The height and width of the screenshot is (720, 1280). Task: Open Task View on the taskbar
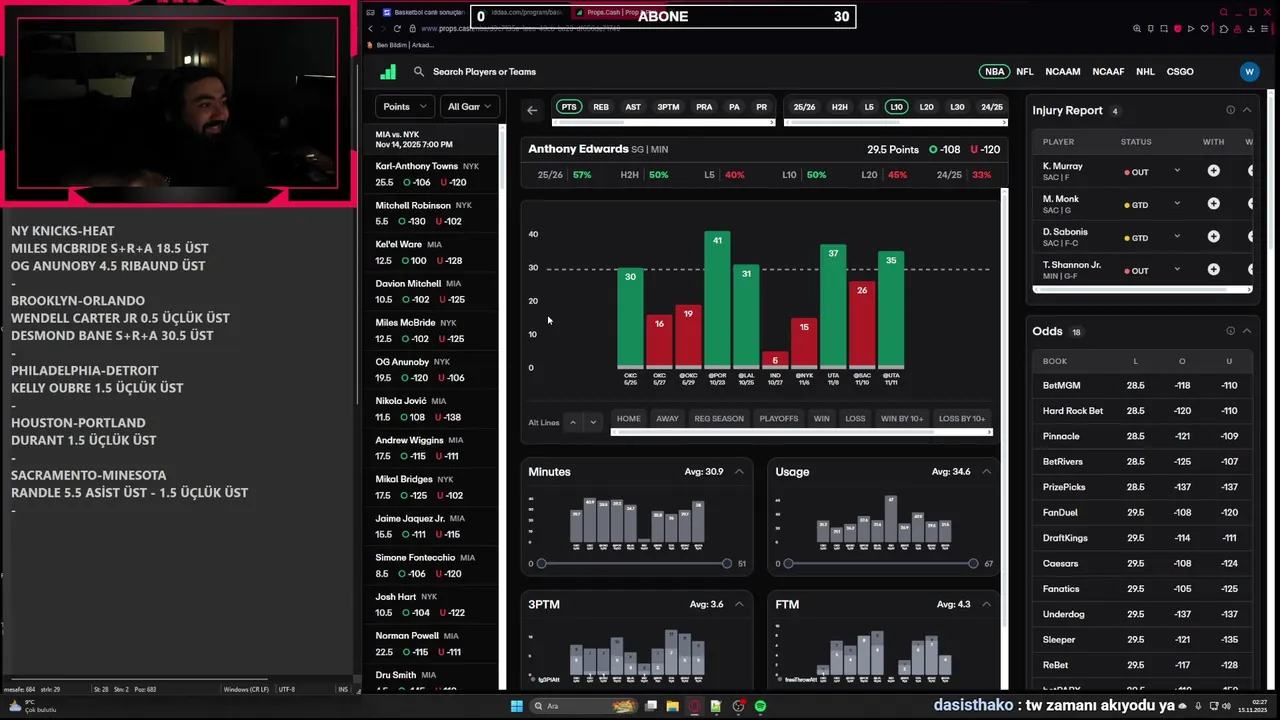pos(651,706)
